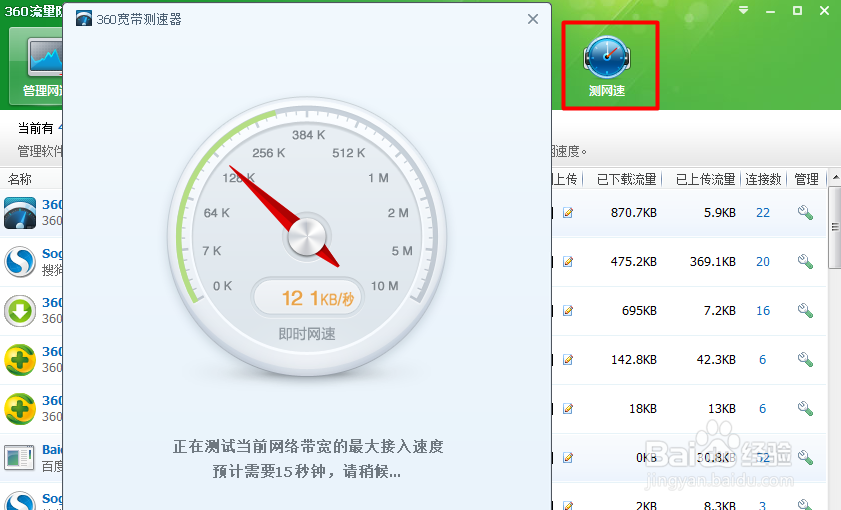Viewport: 841px width, 510px height.
Task: Click the 名称 column header
Action: pyautogui.click(x=20, y=179)
